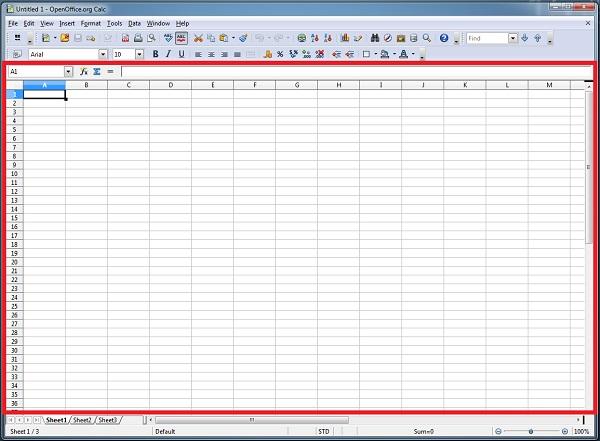Open the Format menu

[91, 23]
